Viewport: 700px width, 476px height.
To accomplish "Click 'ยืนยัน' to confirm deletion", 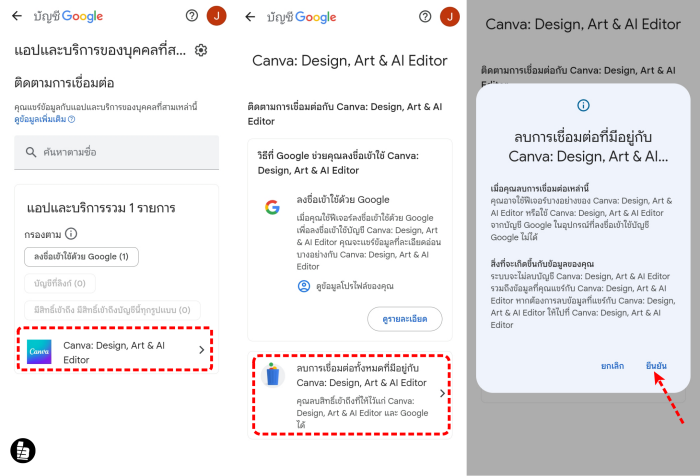I will pyautogui.click(x=656, y=366).
